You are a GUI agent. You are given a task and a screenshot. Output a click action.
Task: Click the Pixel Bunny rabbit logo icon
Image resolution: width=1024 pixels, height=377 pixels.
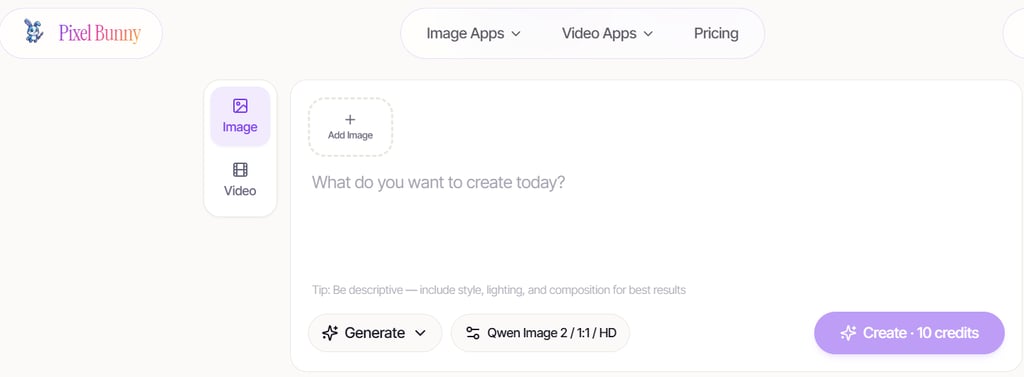pos(33,31)
